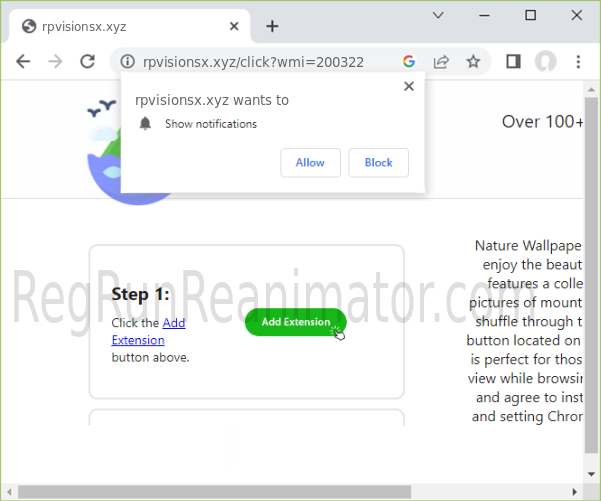Click the browser Back arrow

[23, 61]
